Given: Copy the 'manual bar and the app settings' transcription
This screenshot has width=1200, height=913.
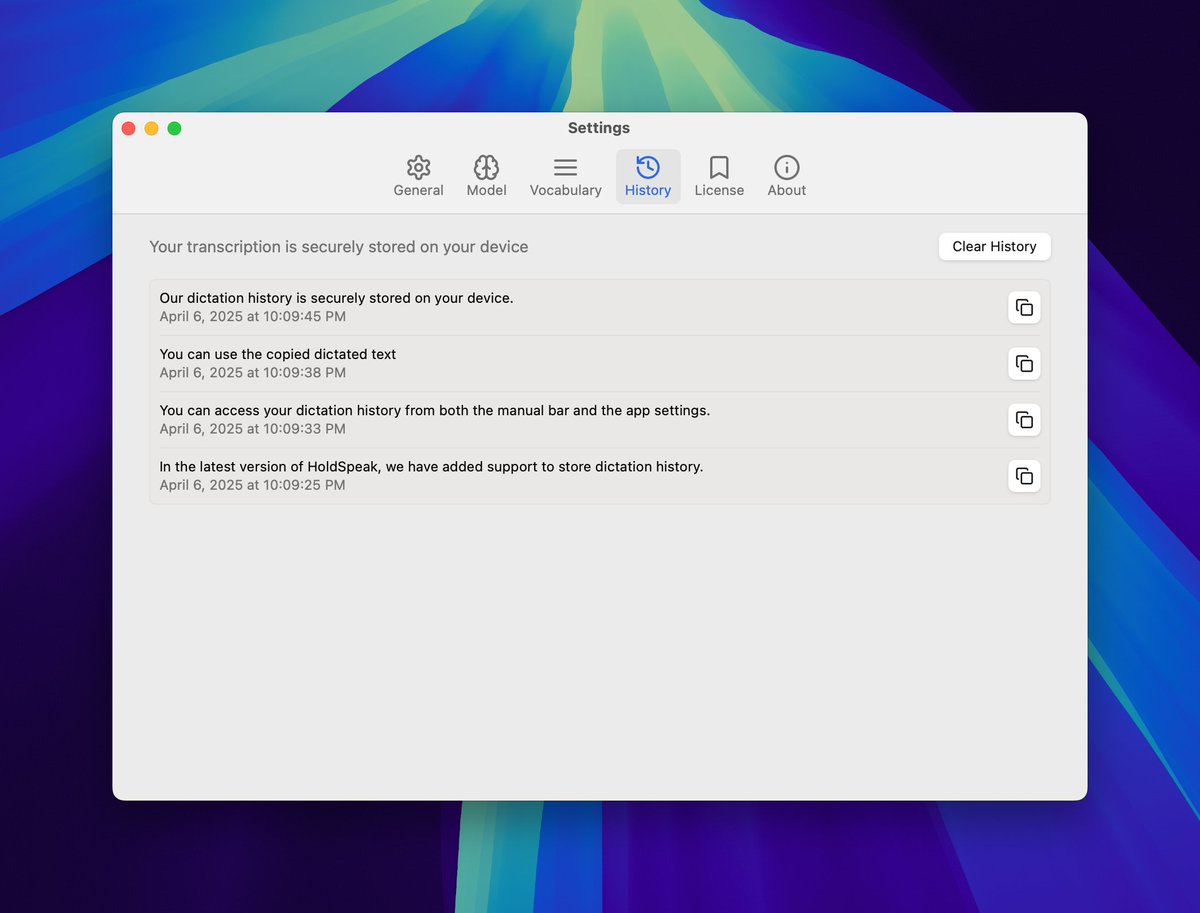Looking at the screenshot, I should pyautogui.click(x=1023, y=420).
